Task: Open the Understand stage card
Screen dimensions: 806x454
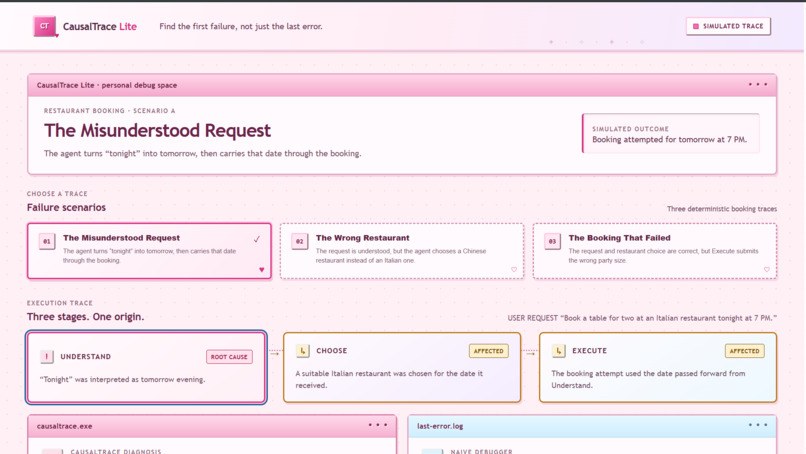Action: [x=146, y=367]
